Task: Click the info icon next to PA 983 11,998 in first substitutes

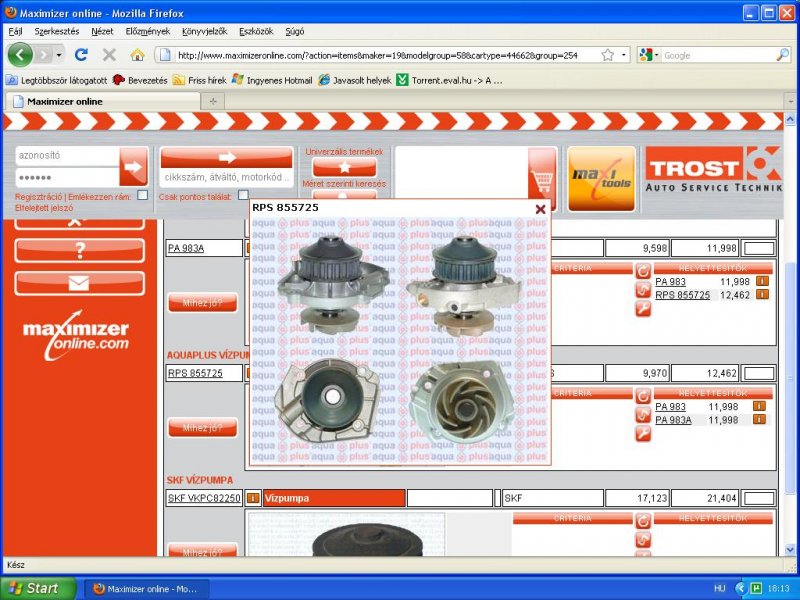Action: click(x=762, y=281)
